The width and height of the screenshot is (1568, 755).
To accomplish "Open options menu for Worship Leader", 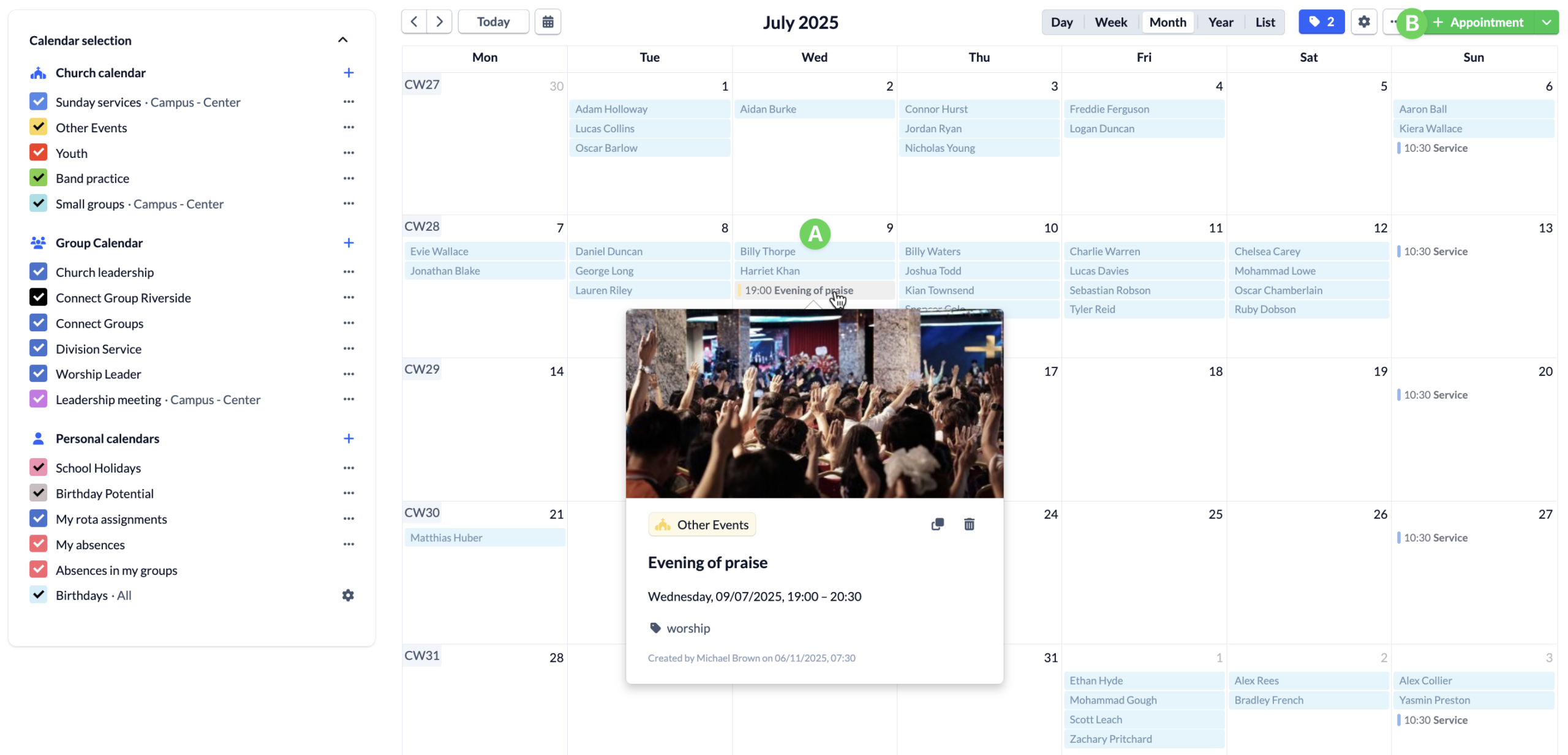I will point(349,374).
